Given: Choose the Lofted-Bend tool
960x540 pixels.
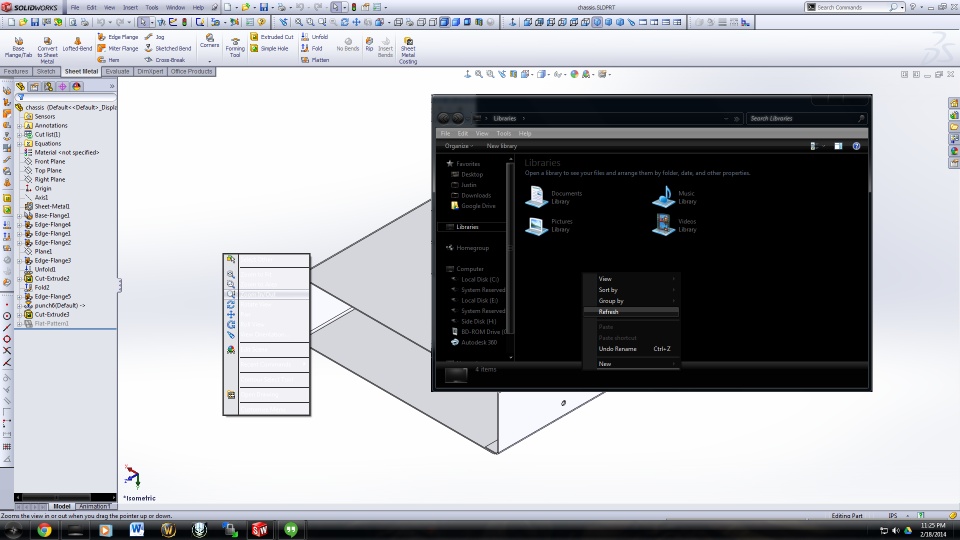Looking at the screenshot, I should [x=77, y=44].
